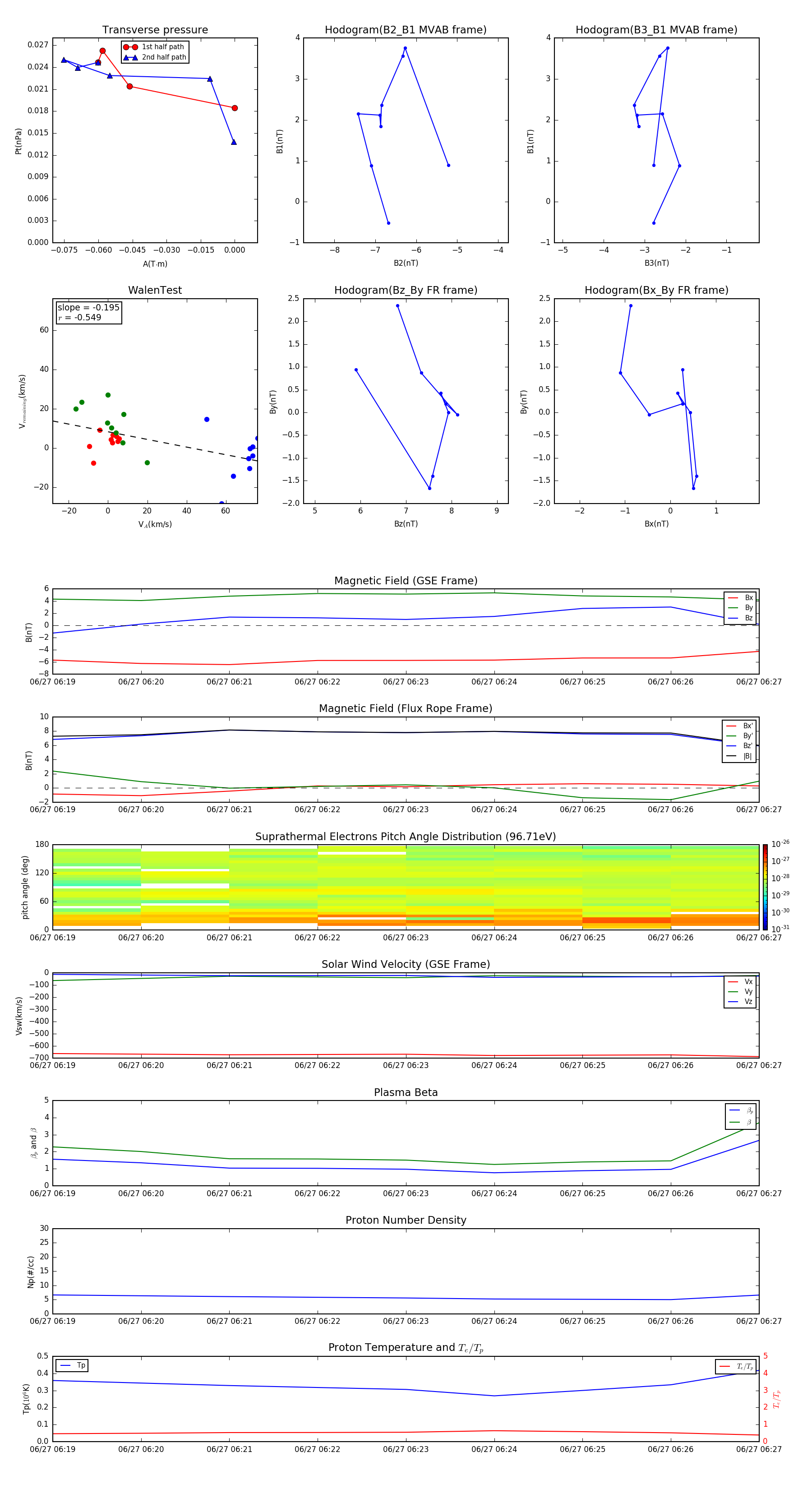Click the 'Bx(nT)' x-axis label

tap(656, 524)
